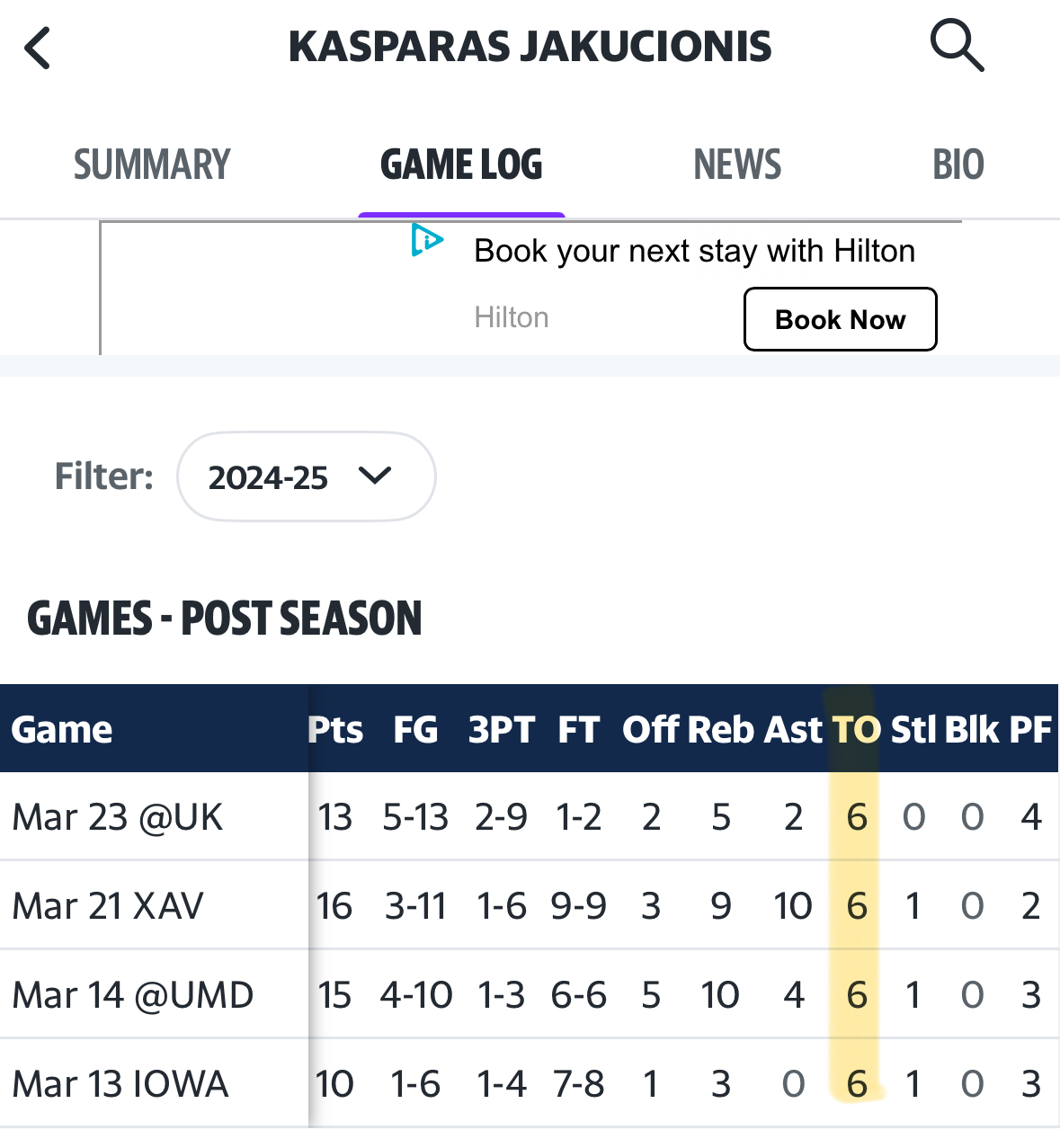The height and width of the screenshot is (1148, 1060).
Task: Open search with the magnifier icon
Action: [x=957, y=46]
